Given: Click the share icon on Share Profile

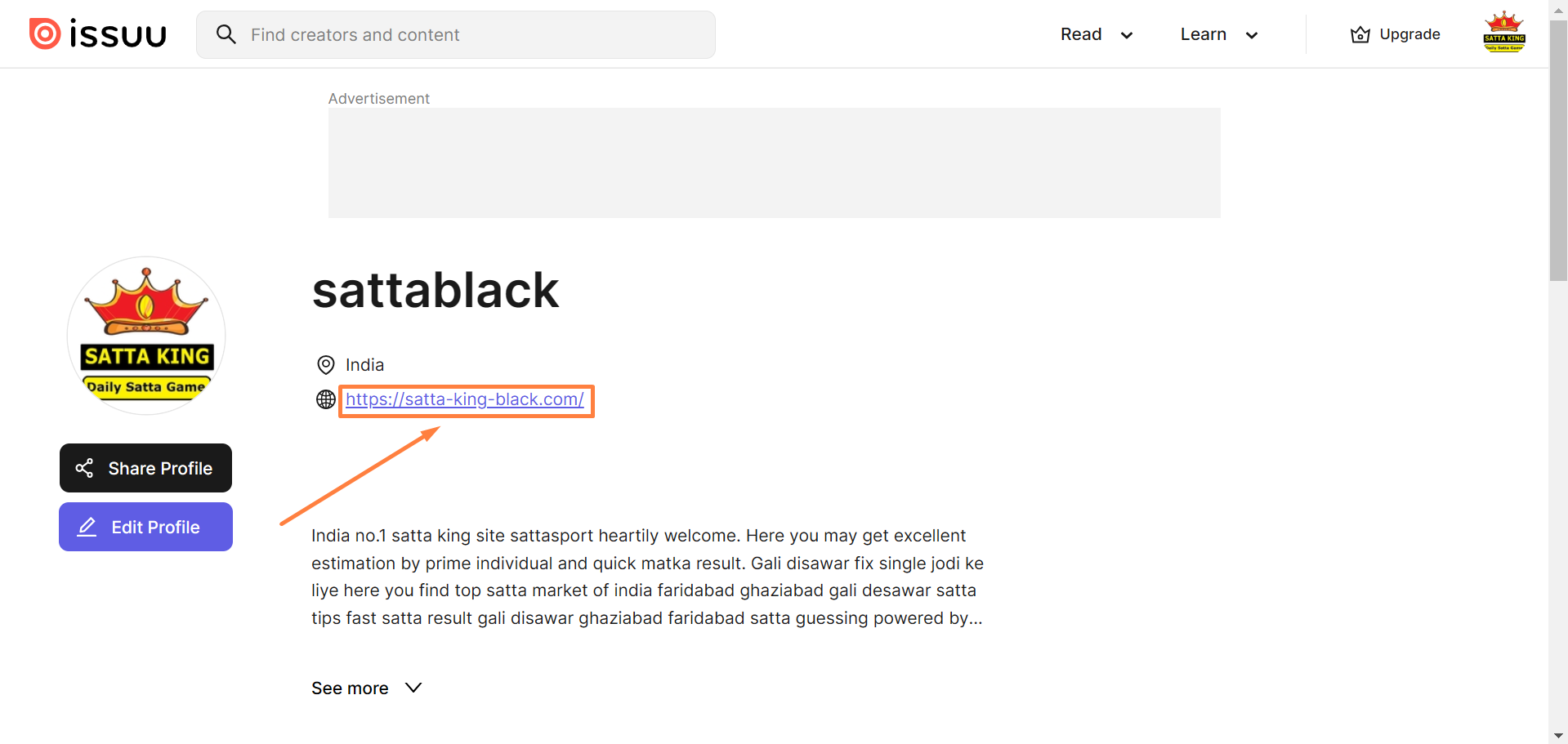Looking at the screenshot, I should tap(84, 468).
